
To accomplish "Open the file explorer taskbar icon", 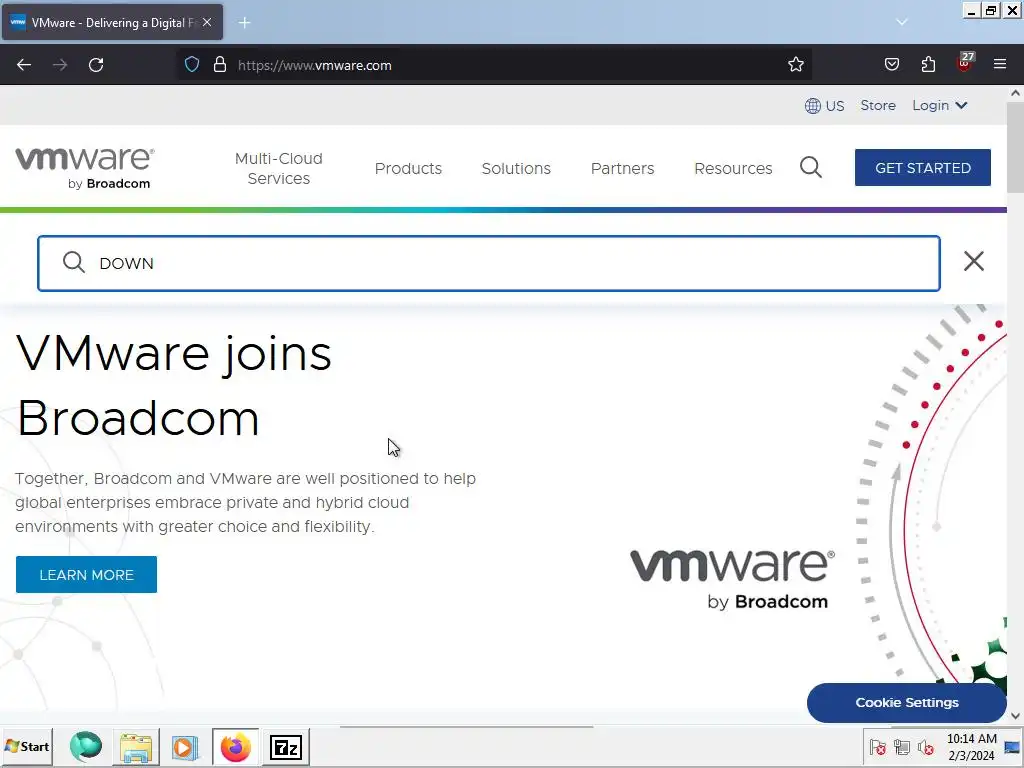I will [136, 747].
